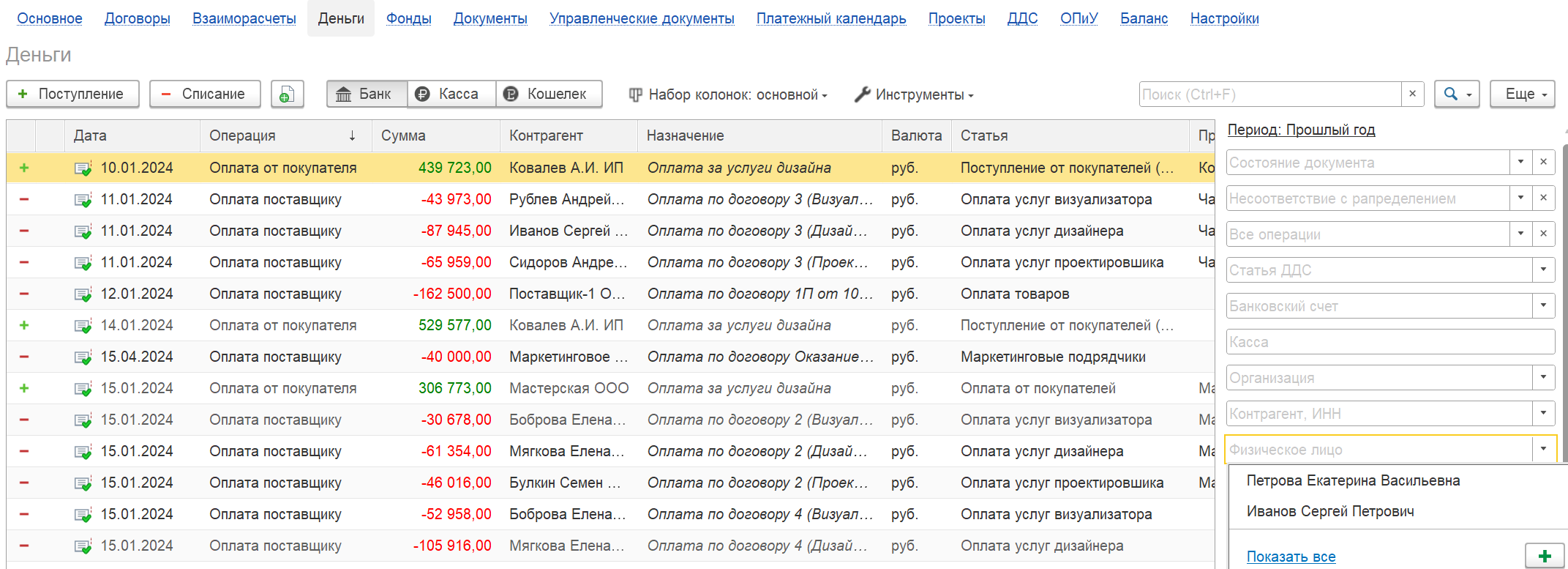
Task: Click the Поставщик-1 counterparty cell
Action: tap(567, 294)
